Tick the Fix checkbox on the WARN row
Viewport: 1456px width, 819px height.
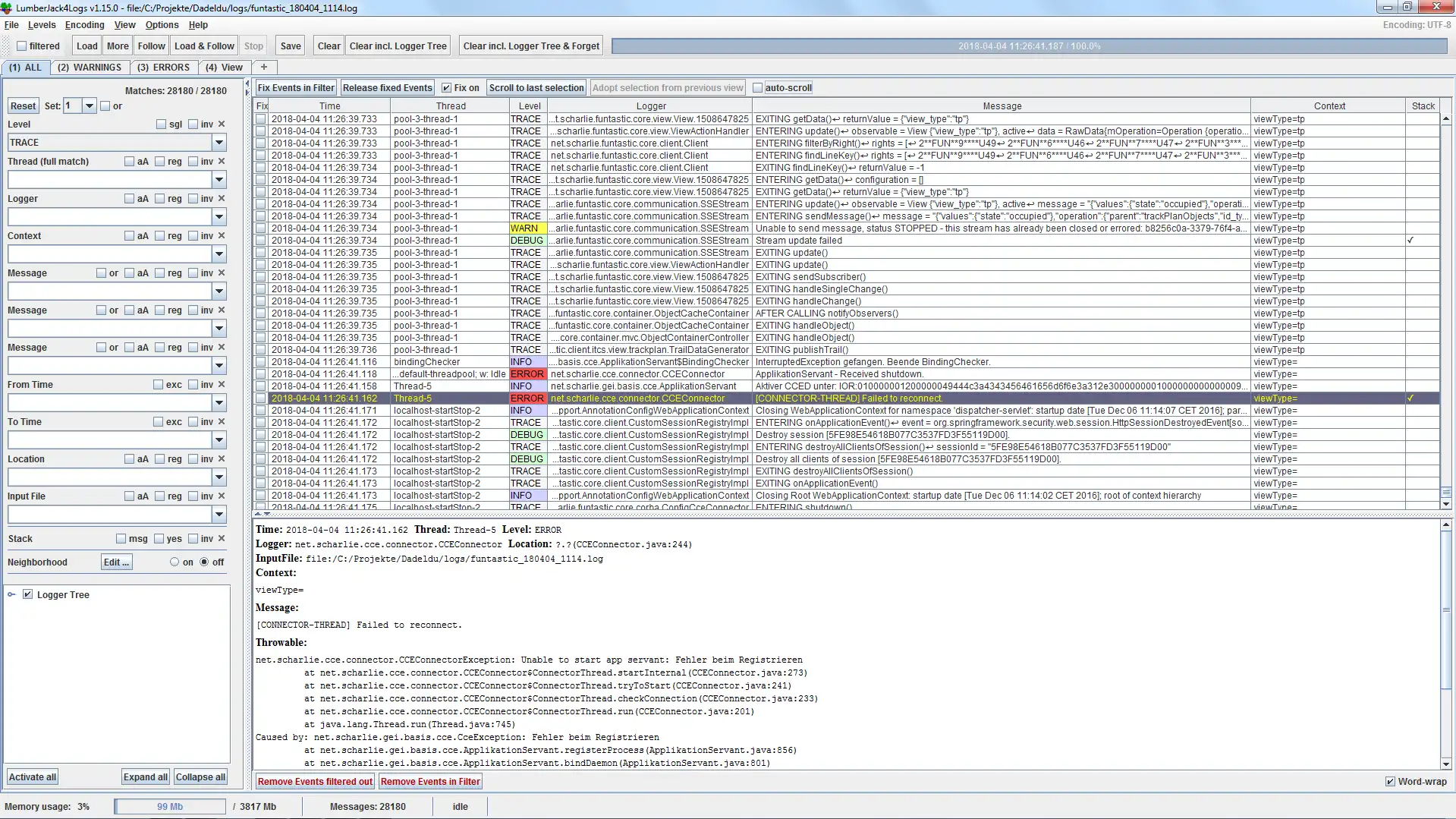click(x=261, y=228)
